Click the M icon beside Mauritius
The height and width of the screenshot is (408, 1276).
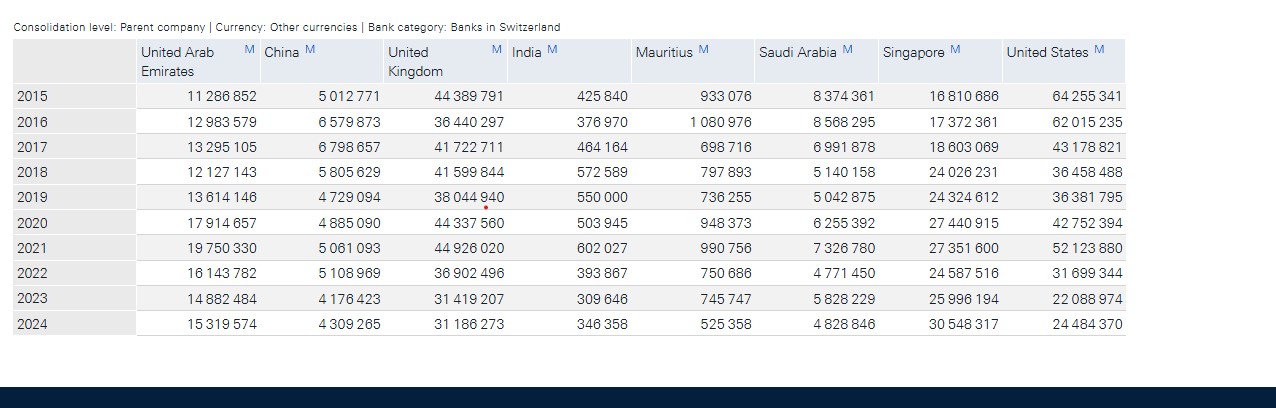click(x=704, y=50)
